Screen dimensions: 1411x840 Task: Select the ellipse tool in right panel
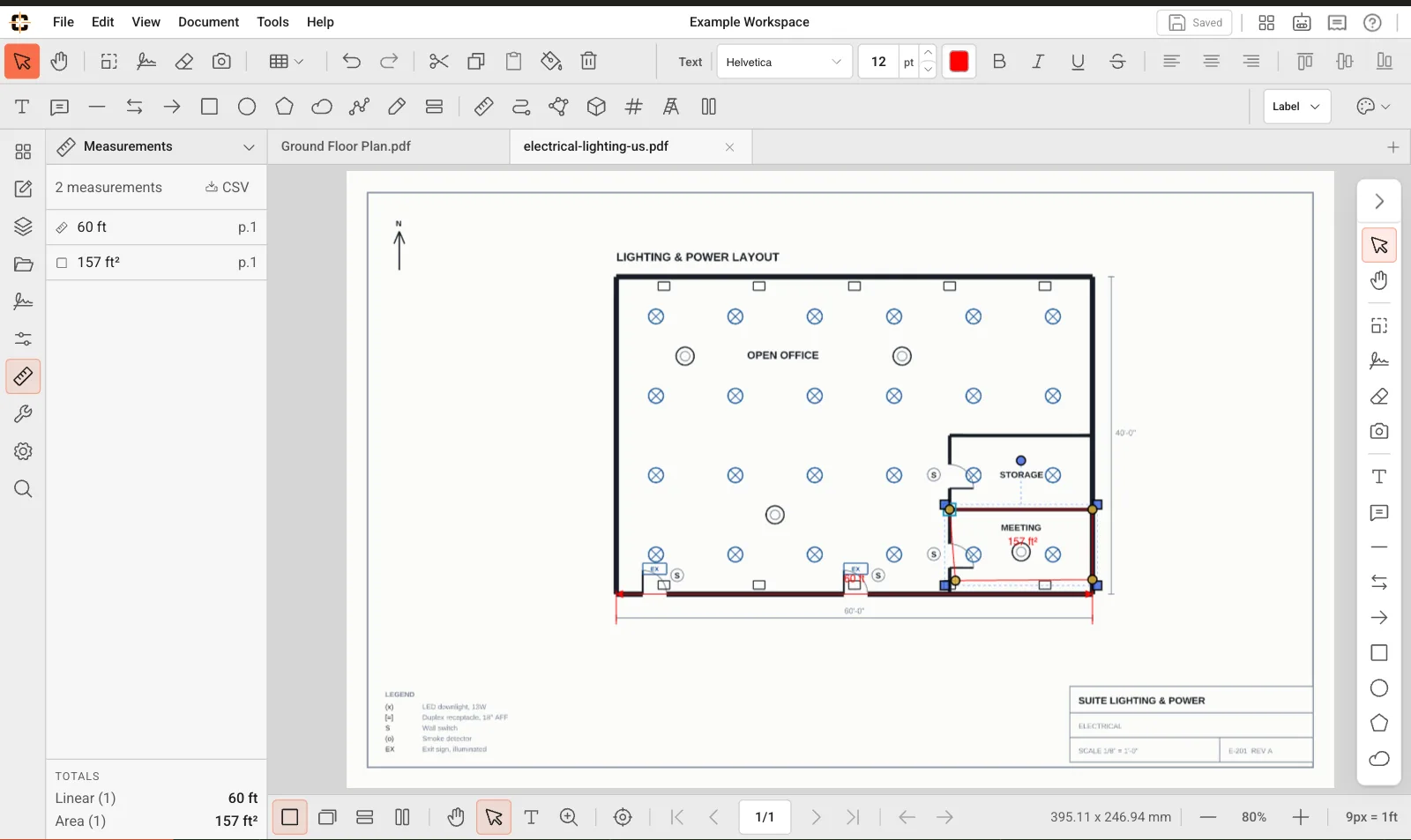(x=1379, y=688)
